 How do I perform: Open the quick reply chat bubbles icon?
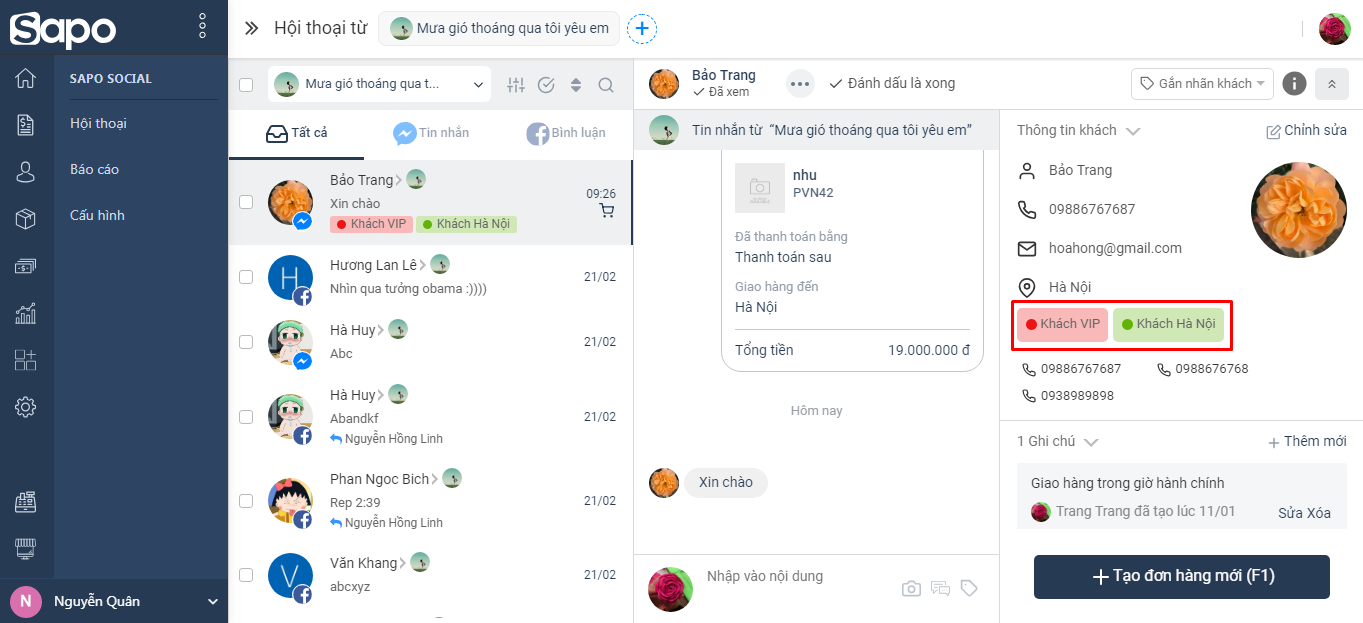tap(940, 588)
